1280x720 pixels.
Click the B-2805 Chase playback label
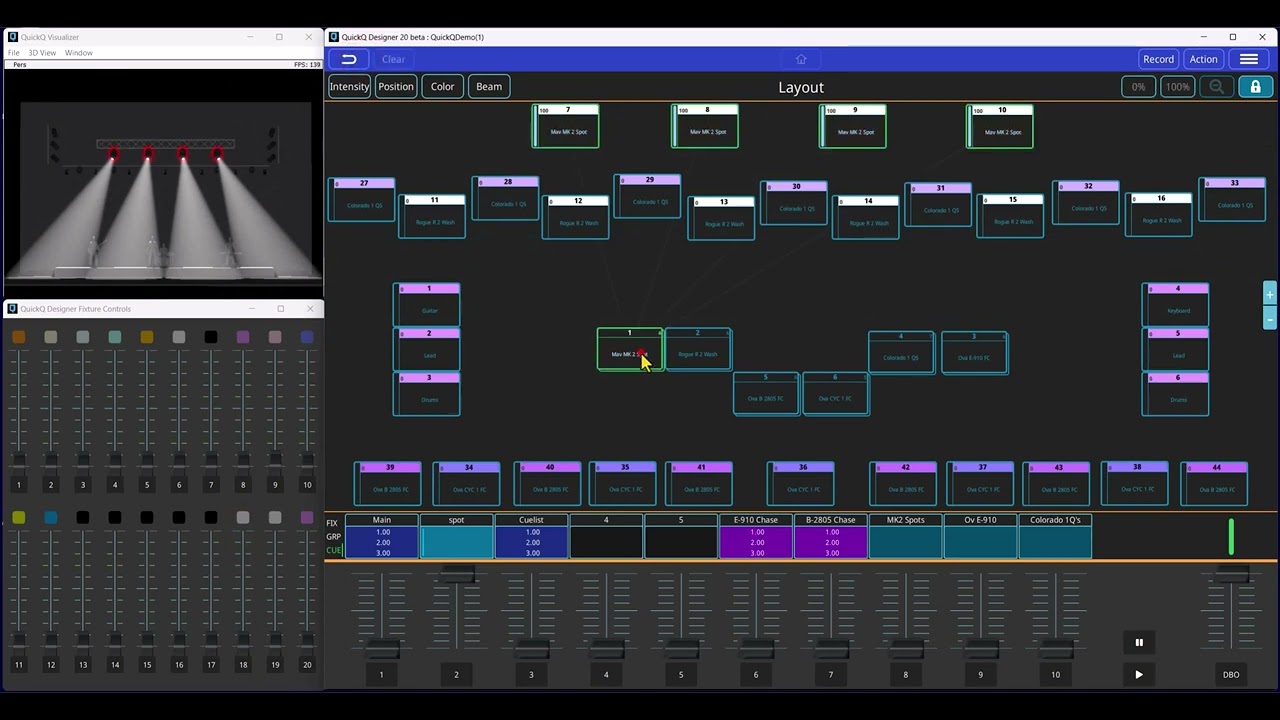[831, 520]
